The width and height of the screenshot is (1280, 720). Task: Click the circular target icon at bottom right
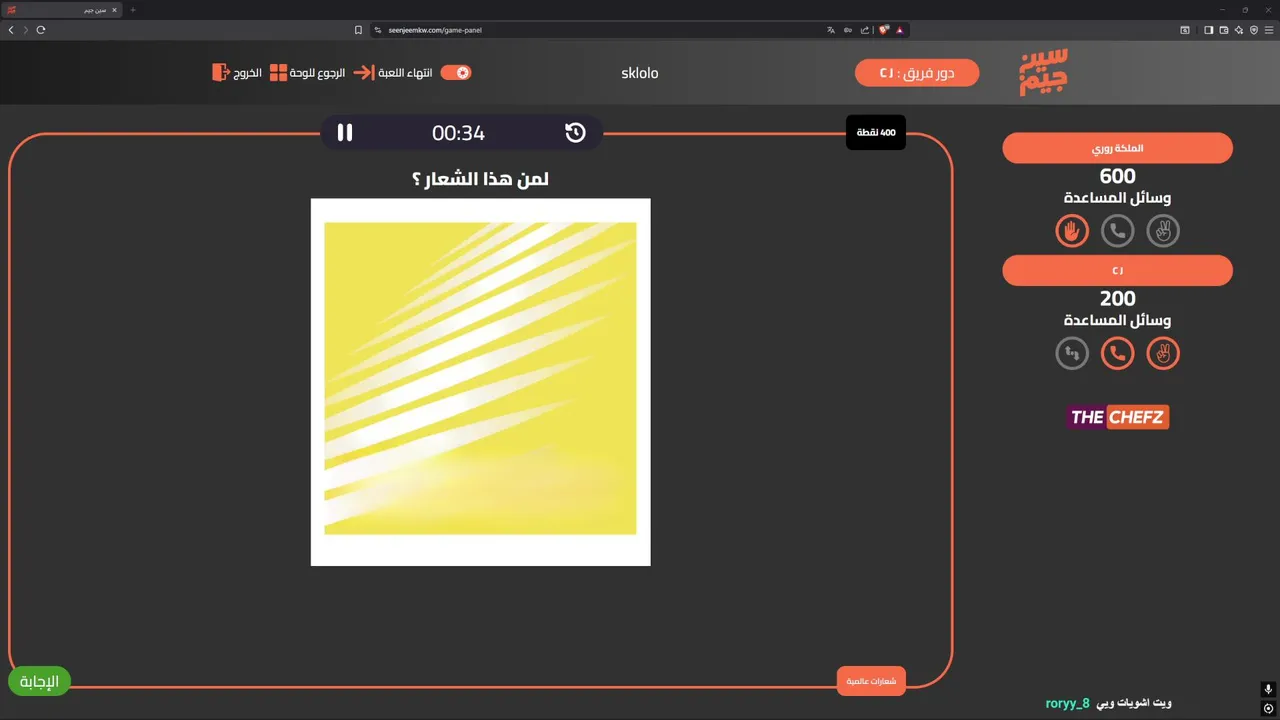click(x=1268, y=709)
